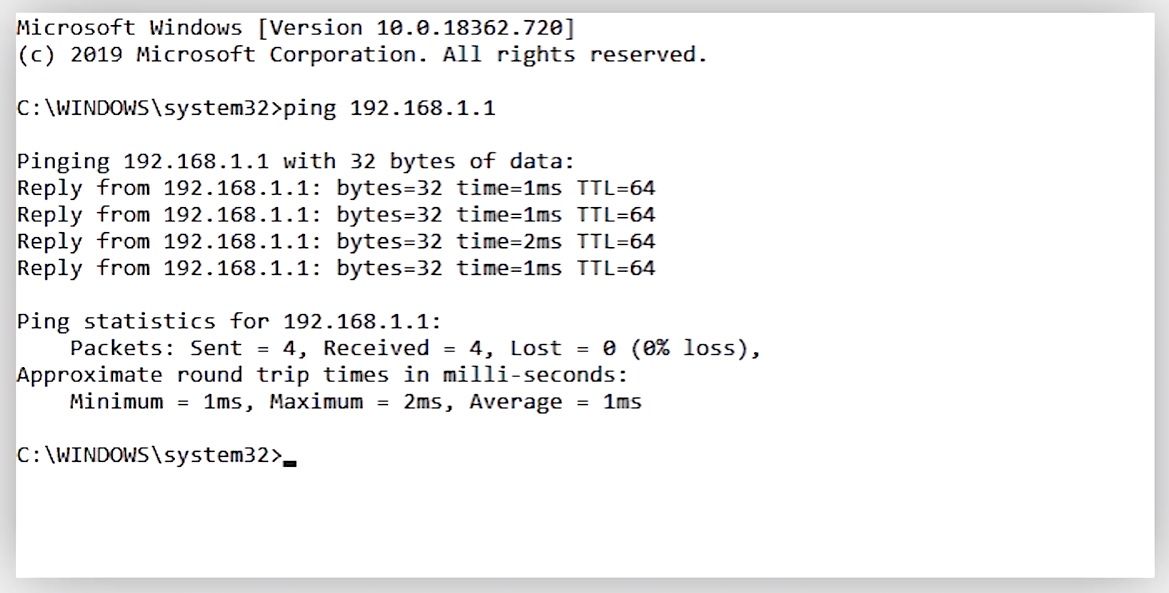Click the Microsoft Windows text in header line
Image resolution: width=1169 pixels, height=593 pixels.
click(x=129, y=28)
